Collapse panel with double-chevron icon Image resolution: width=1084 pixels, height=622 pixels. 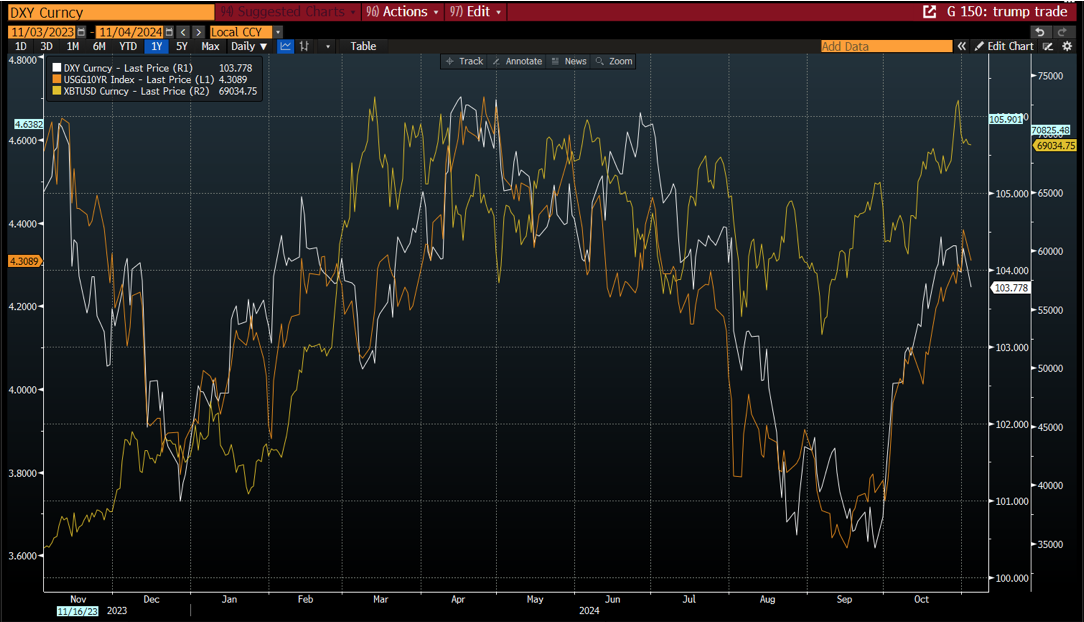[x=962, y=46]
